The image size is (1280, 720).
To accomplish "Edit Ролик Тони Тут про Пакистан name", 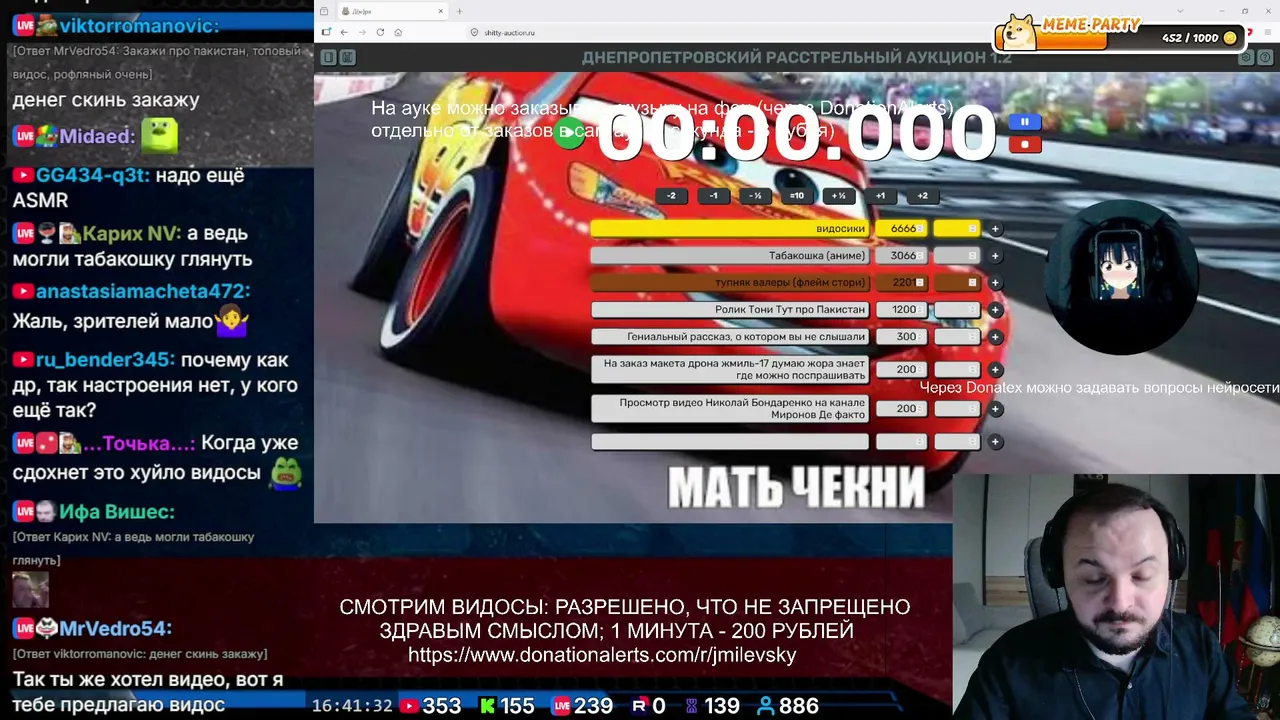I will [x=730, y=310].
